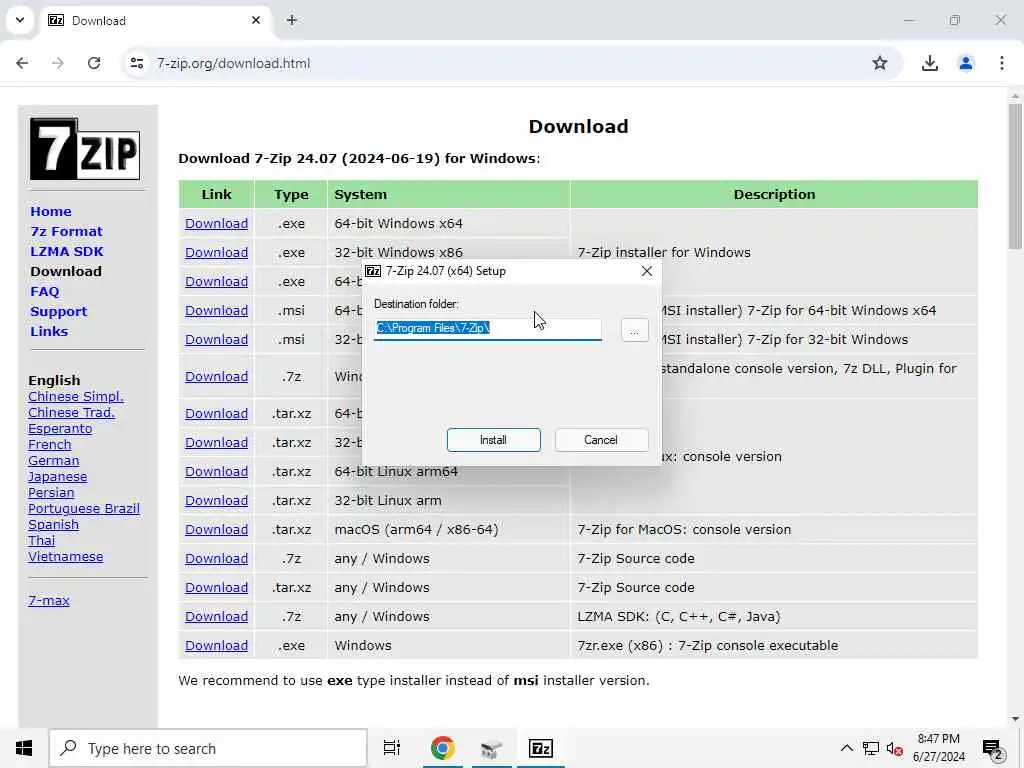1024x768 pixels.
Task: Go back using the browser back arrow
Action: coord(22,63)
